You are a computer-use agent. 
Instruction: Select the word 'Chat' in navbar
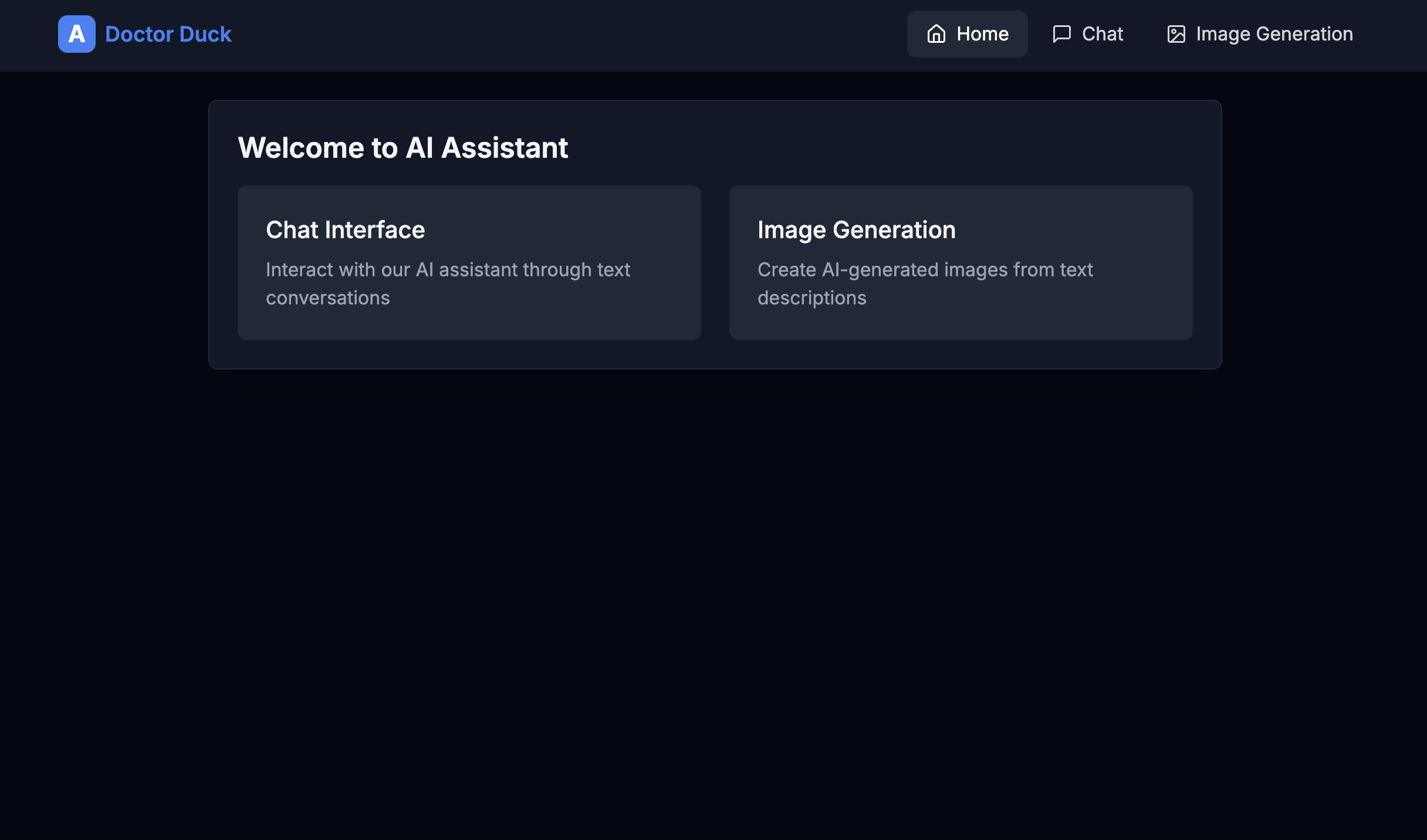point(1103,34)
